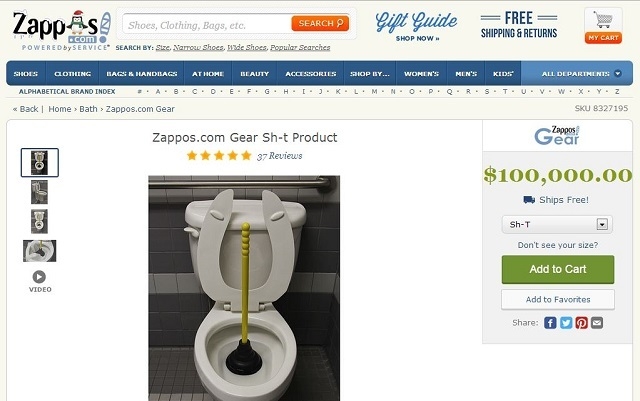Click Add to Favorites button

tap(558, 300)
